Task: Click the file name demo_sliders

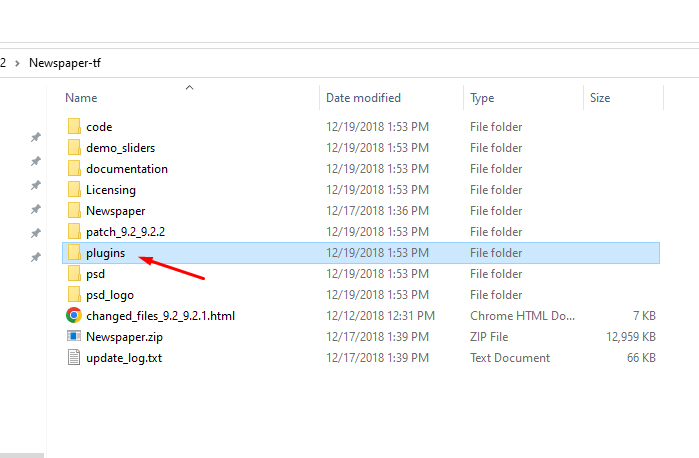Action: [x=121, y=148]
